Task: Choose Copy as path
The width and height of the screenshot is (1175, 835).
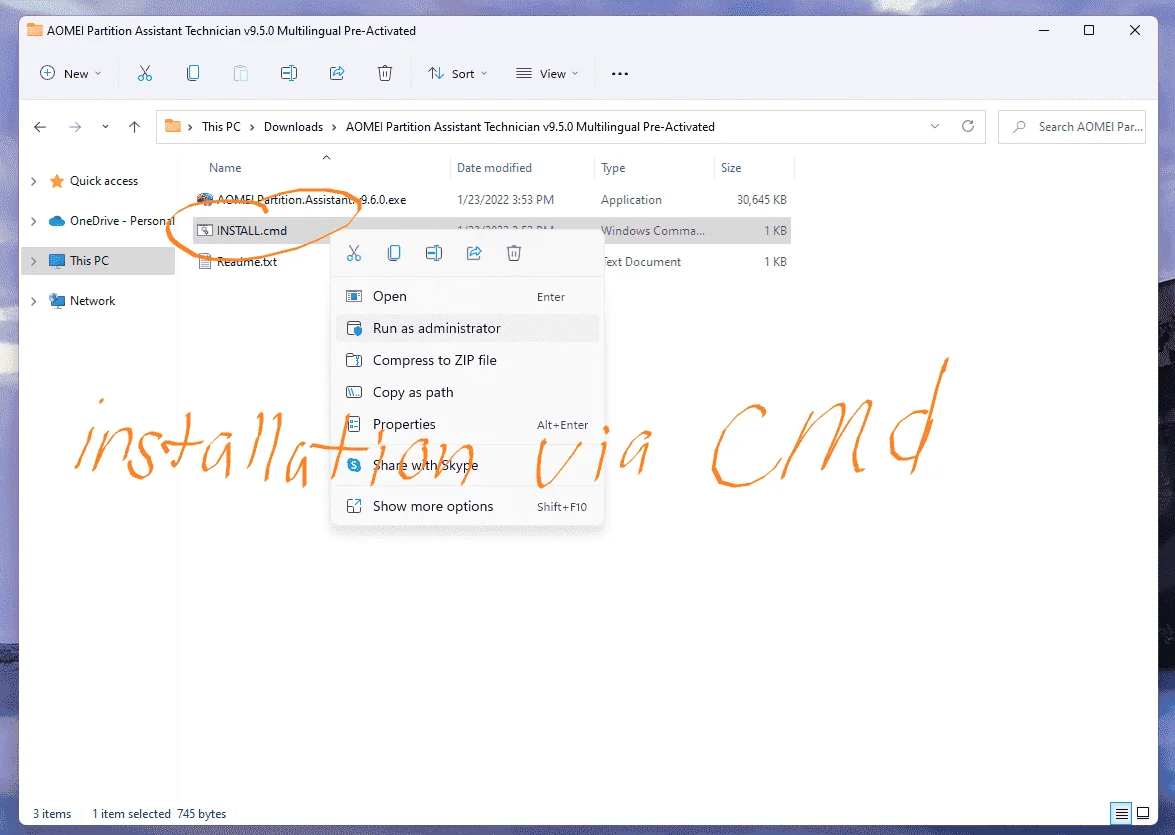Action: pyautogui.click(x=467, y=392)
